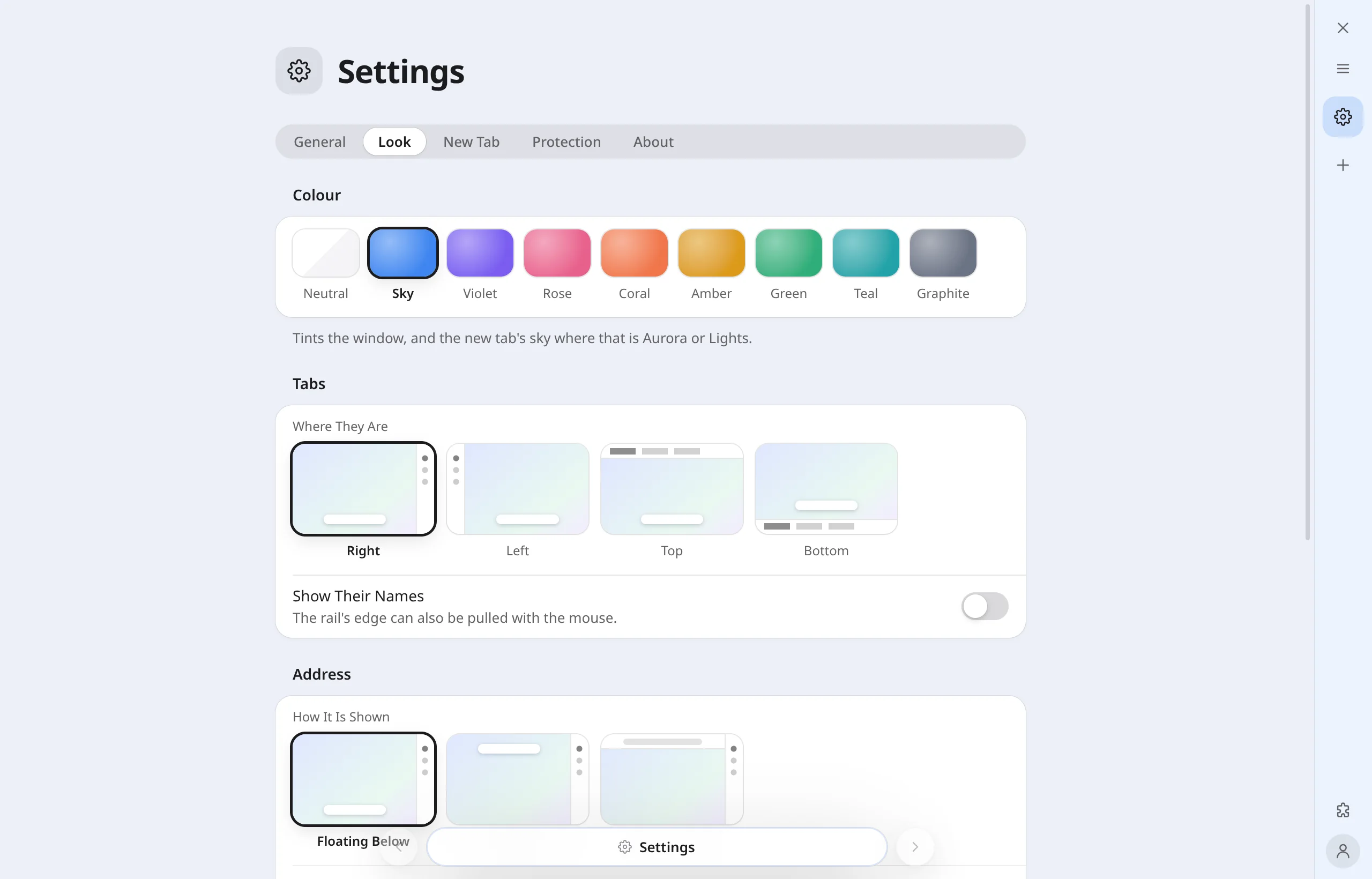This screenshot has width=1372, height=879.
Task: Switch to the General tab
Action: click(x=319, y=141)
